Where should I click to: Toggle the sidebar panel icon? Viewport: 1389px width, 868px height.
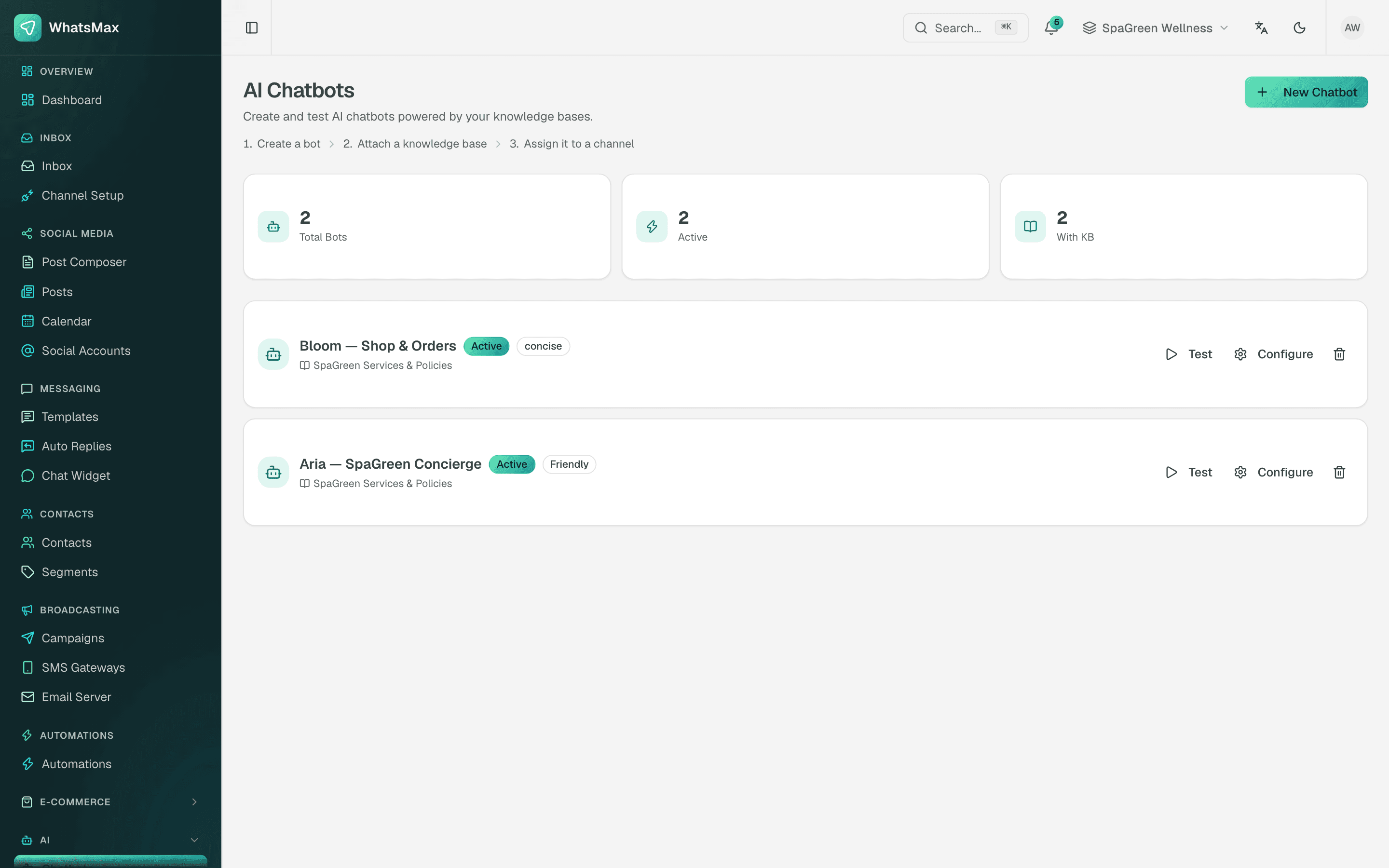[x=251, y=27]
